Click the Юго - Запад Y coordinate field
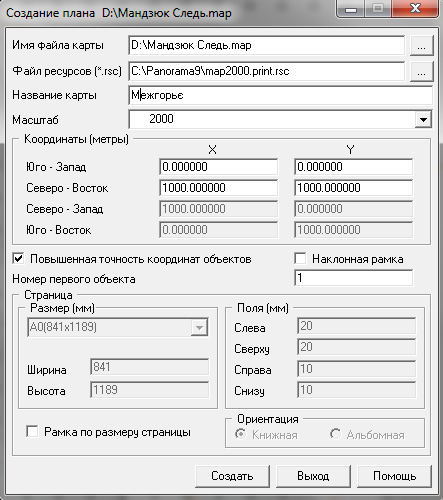Image resolution: width=443 pixels, height=500 pixels. [353, 167]
